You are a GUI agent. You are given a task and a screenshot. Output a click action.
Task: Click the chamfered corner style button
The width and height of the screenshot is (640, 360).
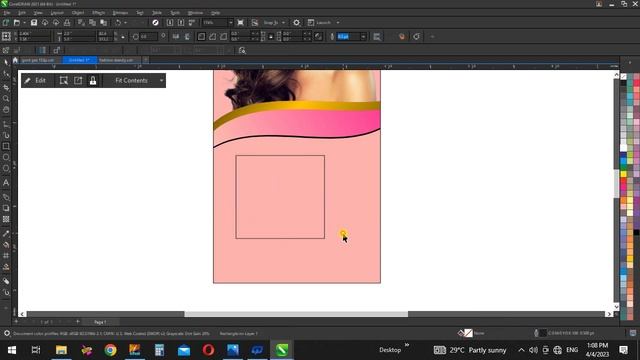[x=223, y=37]
